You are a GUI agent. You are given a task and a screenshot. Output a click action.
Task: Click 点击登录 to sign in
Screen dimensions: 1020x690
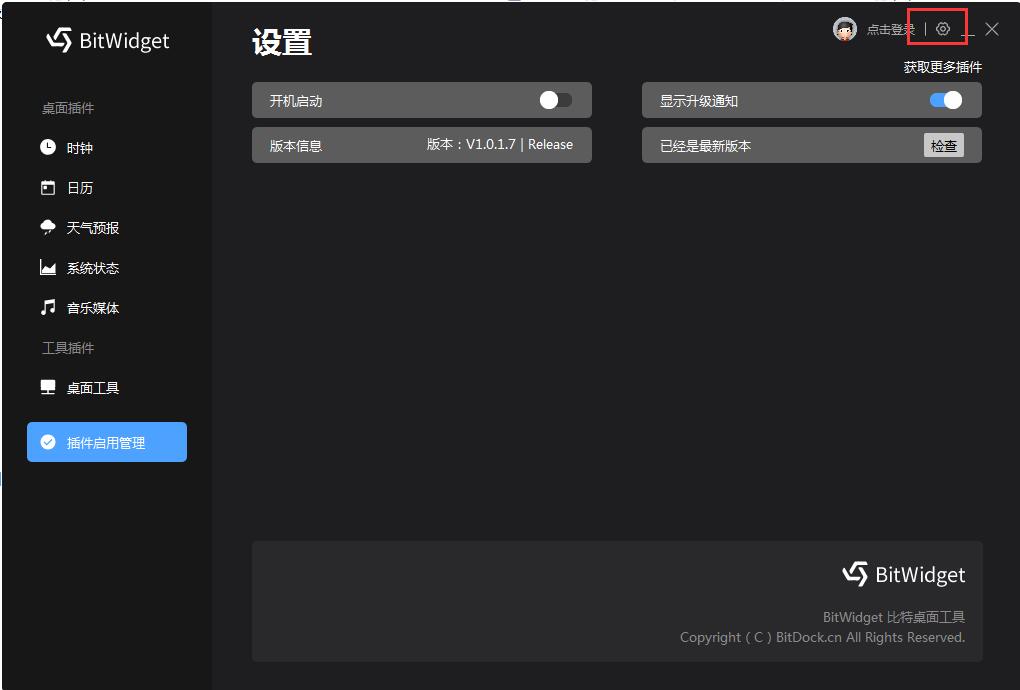pyautogui.click(x=891, y=29)
